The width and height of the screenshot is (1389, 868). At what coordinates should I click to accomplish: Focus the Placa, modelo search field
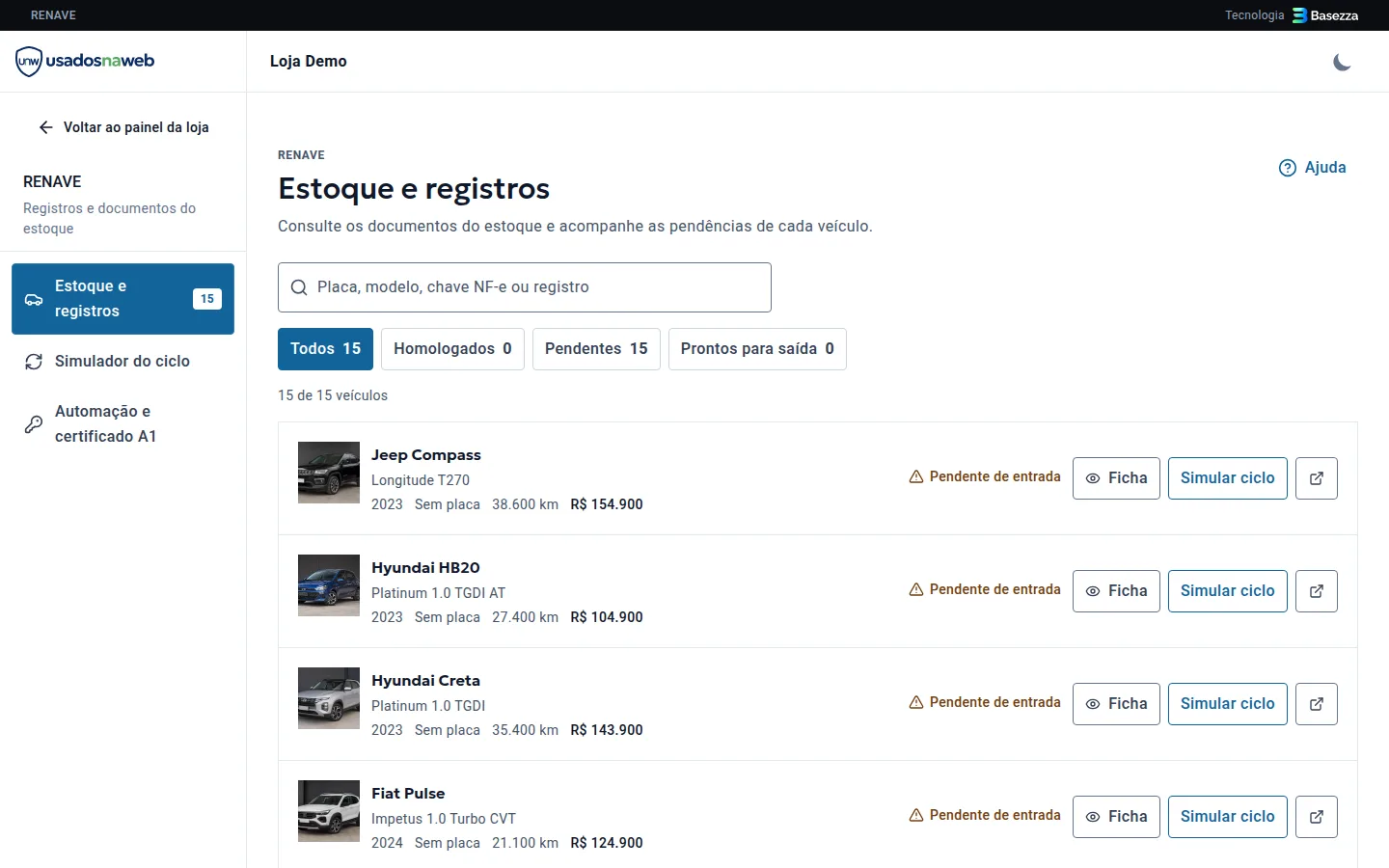525,287
